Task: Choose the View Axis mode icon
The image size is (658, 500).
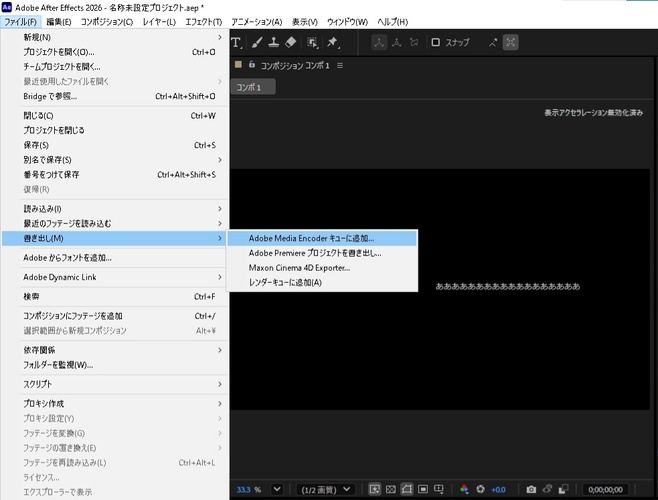Action: pyautogui.click(x=414, y=42)
